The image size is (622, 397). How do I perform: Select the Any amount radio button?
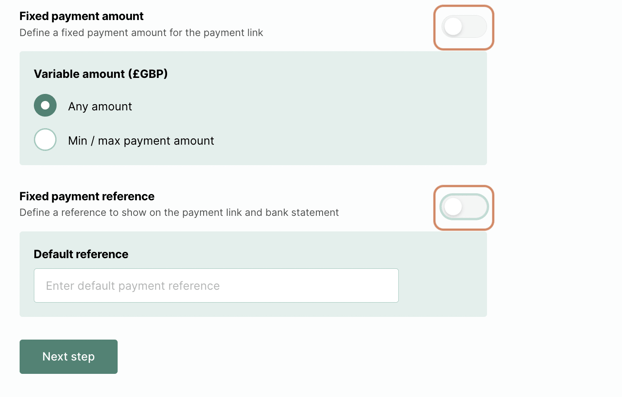pyautogui.click(x=45, y=105)
